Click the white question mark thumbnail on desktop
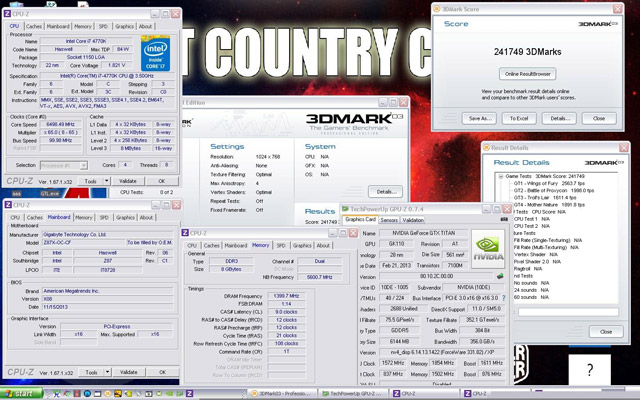Viewport: 640px width, 400px height. (x=589, y=370)
